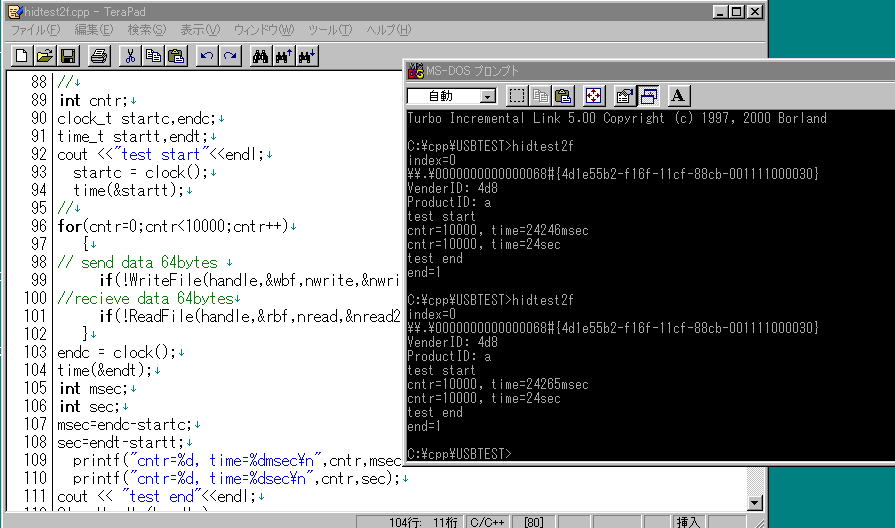Viewport: 895px width, 528px height.
Task: Click the MS-DOS prompt title bar icon
Action: pyautogui.click(x=416, y=71)
